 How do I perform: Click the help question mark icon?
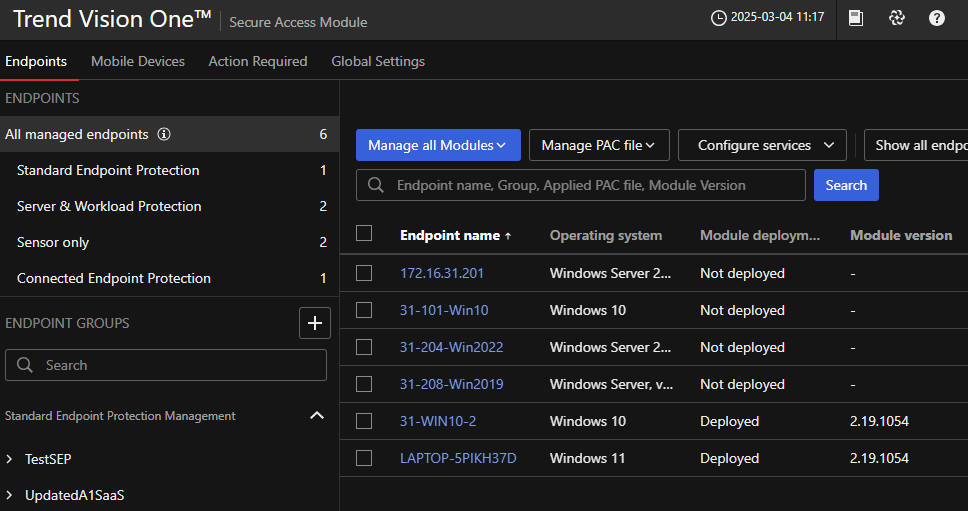click(x=936, y=18)
